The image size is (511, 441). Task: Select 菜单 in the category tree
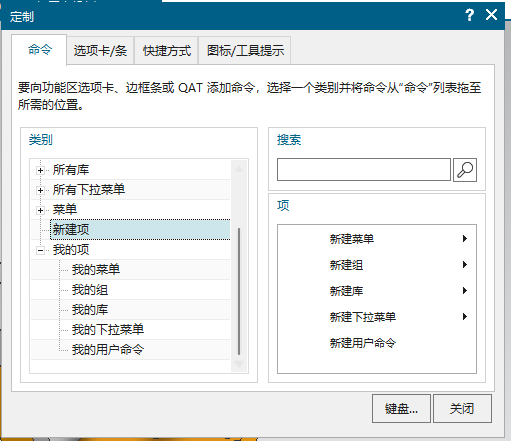pos(65,210)
